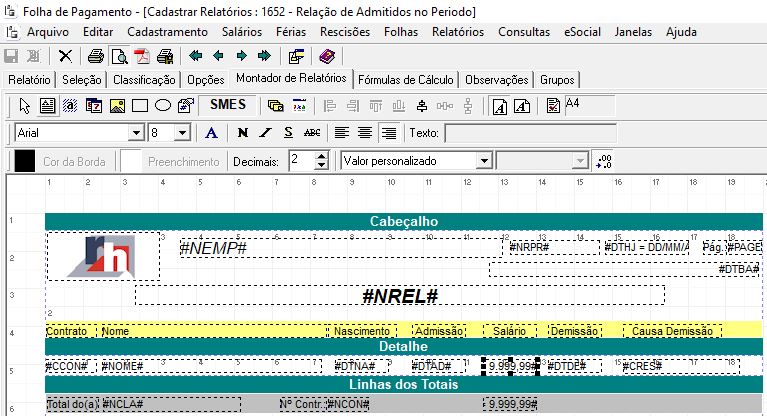Open the Arial font name dropdown
767x416 pixels.
pyautogui.click(x=136, y=133)
